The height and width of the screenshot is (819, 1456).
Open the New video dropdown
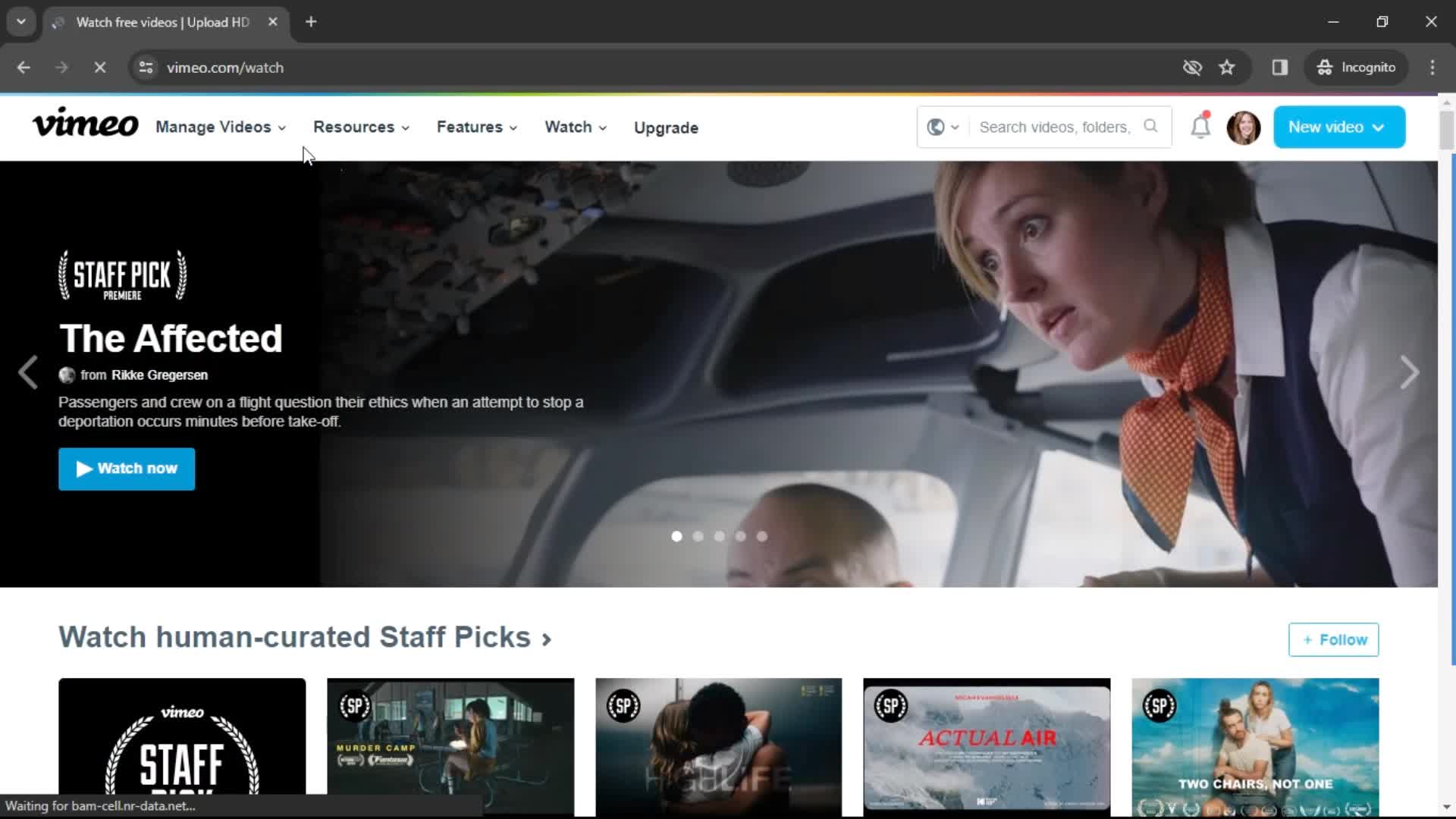click(x=1339, y=127)
